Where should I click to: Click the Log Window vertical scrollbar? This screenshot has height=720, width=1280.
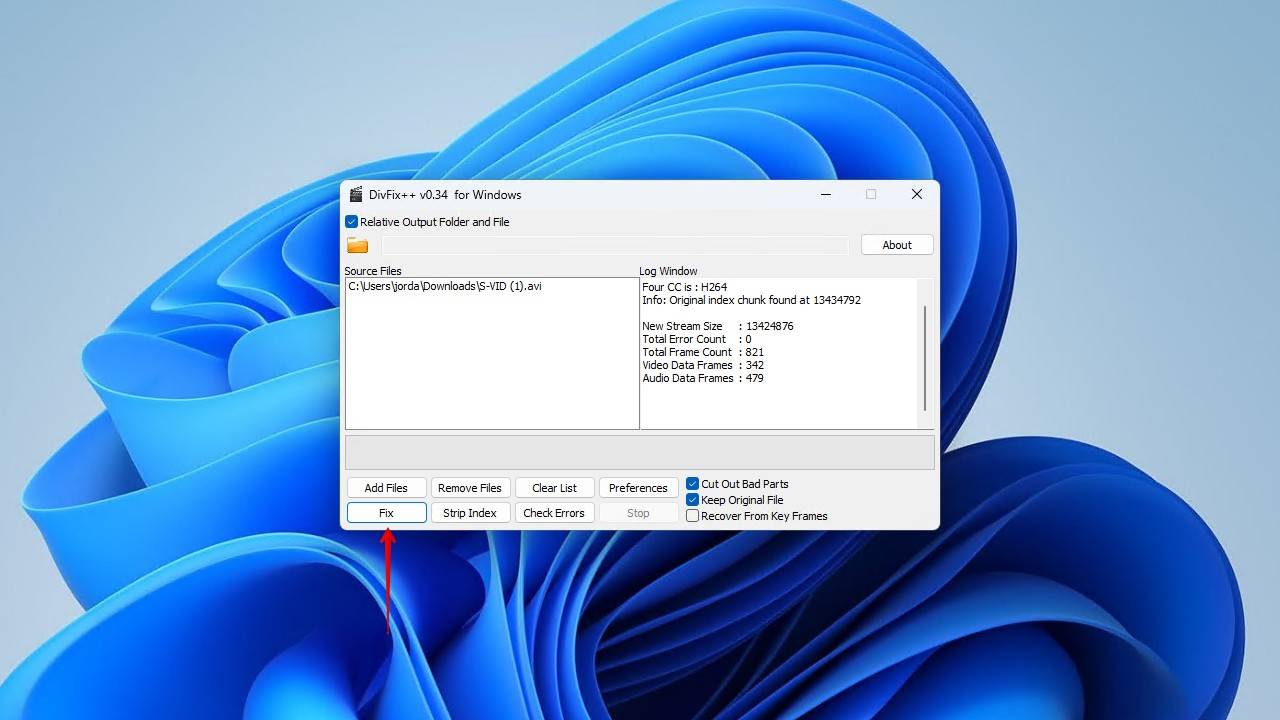(x=925, y=357)
